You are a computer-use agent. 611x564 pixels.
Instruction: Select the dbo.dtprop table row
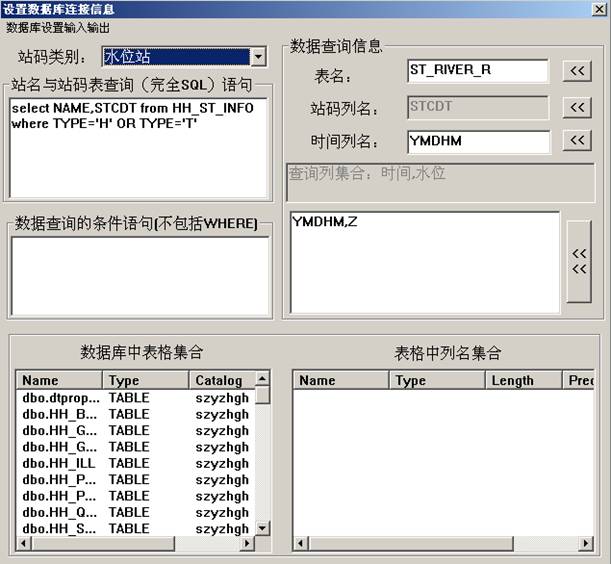click(x=60, y=398)
